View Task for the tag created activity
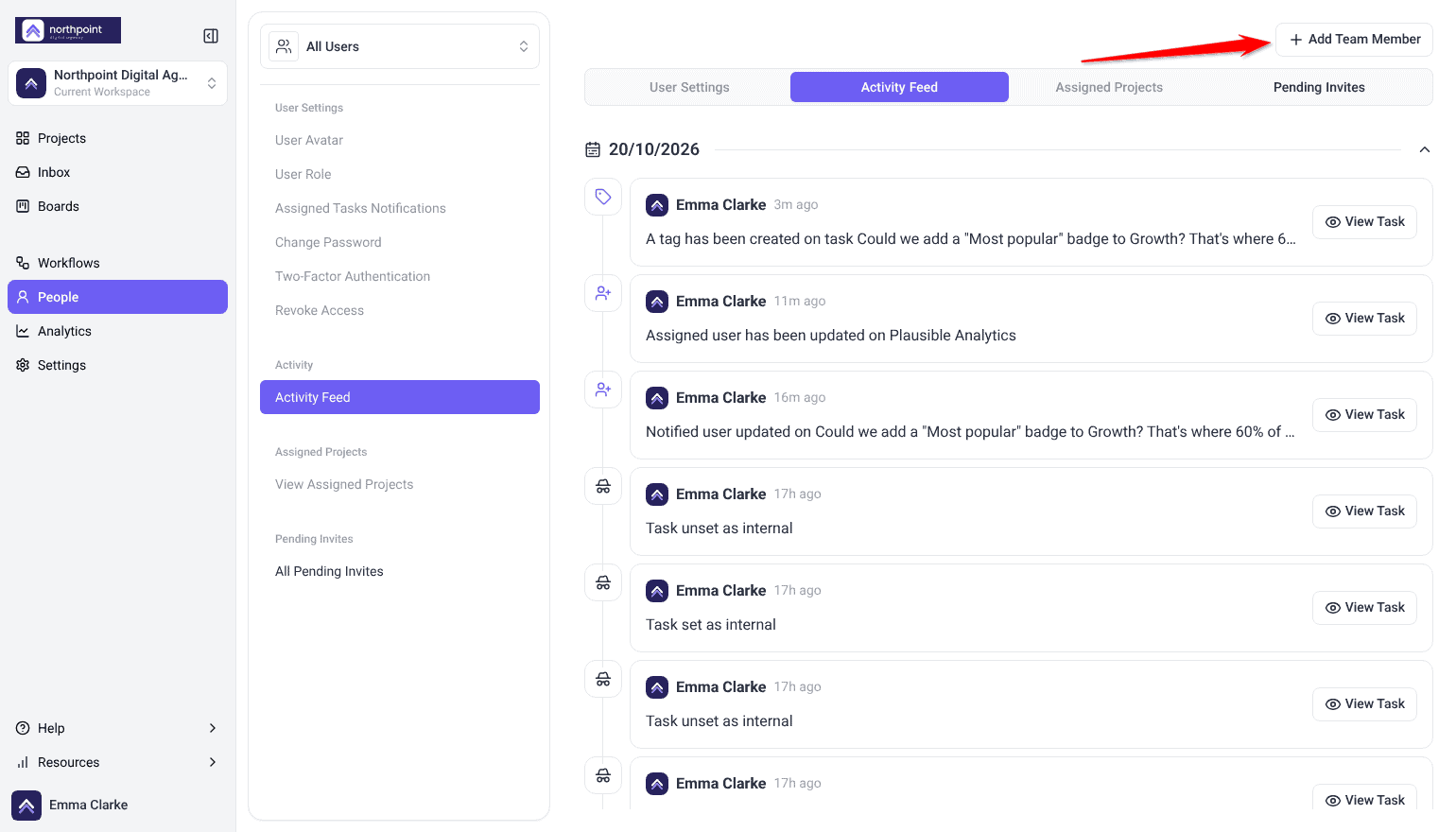The width and height of the screenshot is (1456, 832). click(1364, 222)
